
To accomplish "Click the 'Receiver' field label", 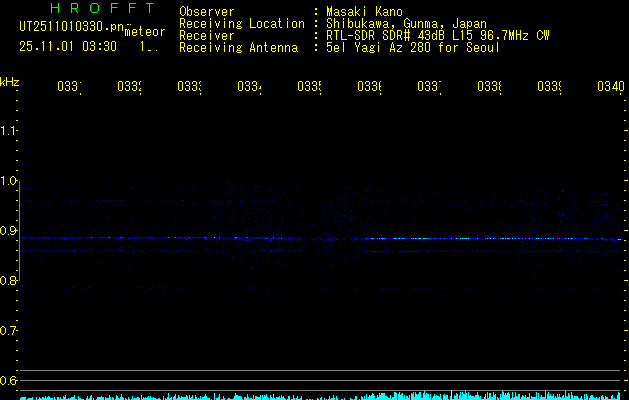I will (x=207, y=36).
